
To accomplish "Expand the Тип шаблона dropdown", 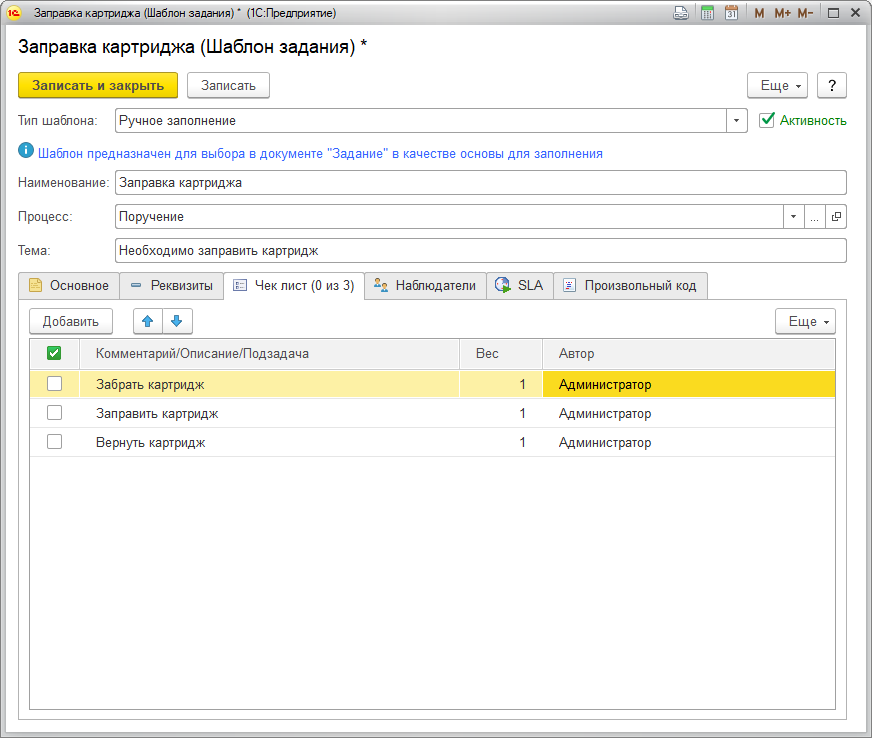I will 736,121.
